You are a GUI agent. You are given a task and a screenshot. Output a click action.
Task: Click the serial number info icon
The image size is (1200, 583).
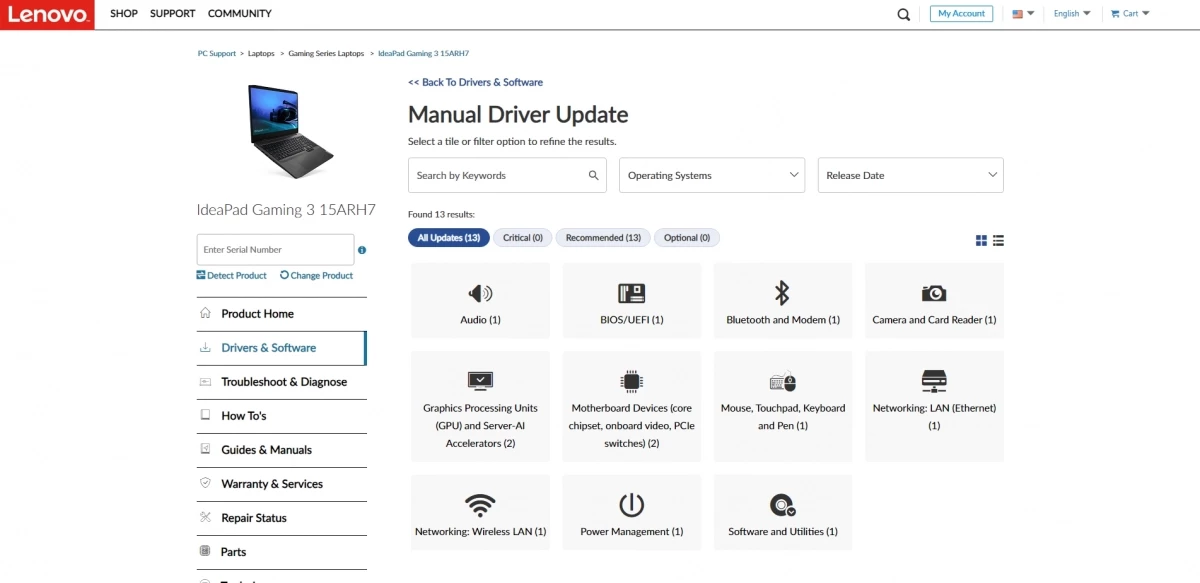click(x=362, y=250)
